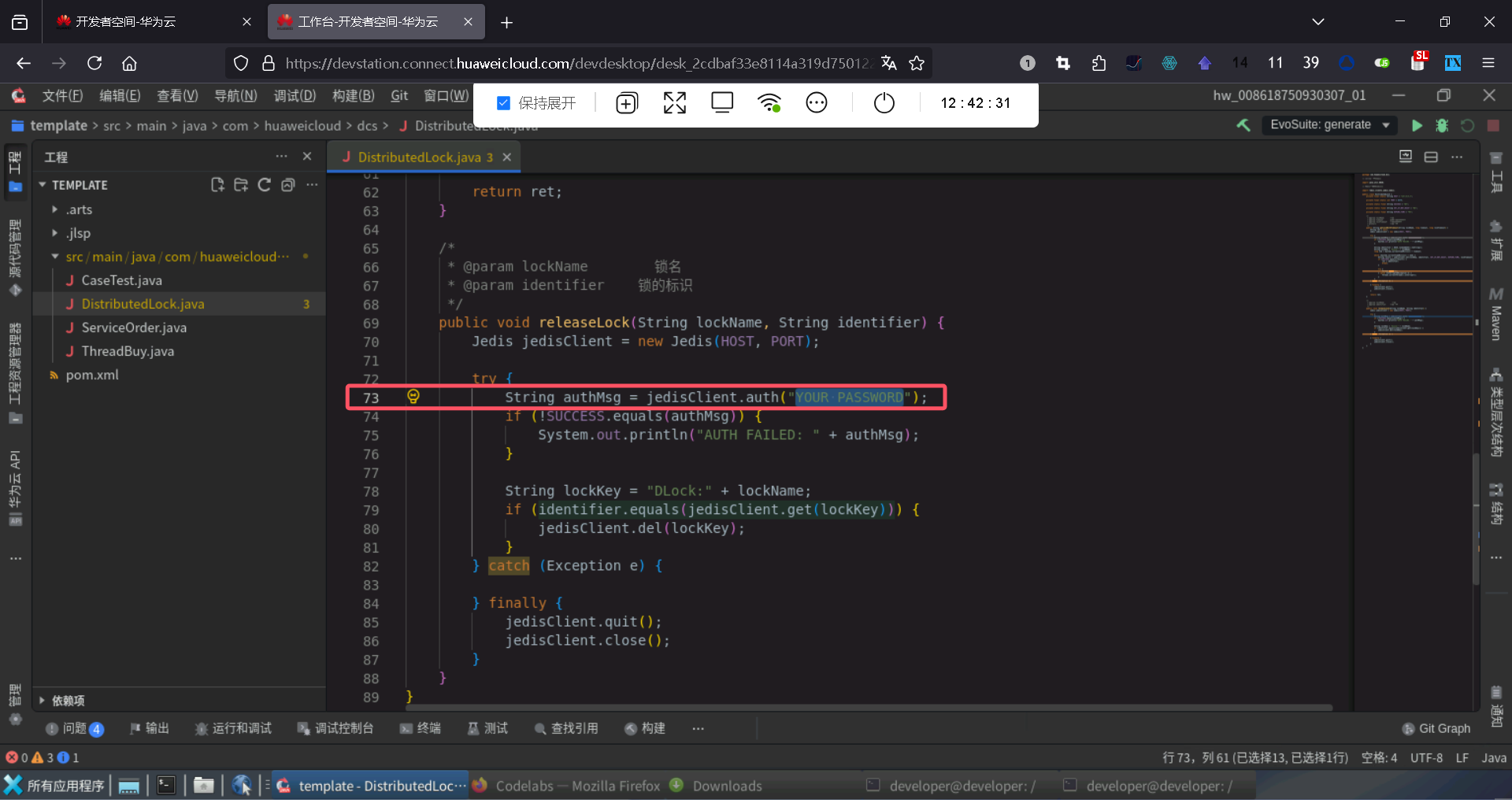Viewport: 1512px width, 803px height.
Task: Click the UTF-8 encoding status item
Action: [1425, 757]
